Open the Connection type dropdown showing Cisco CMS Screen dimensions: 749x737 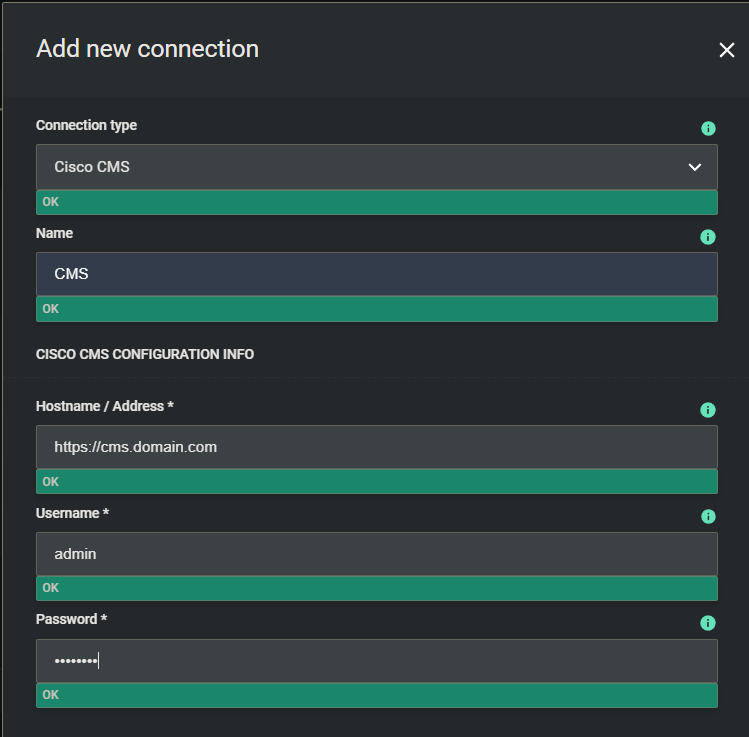coord(360,167)
